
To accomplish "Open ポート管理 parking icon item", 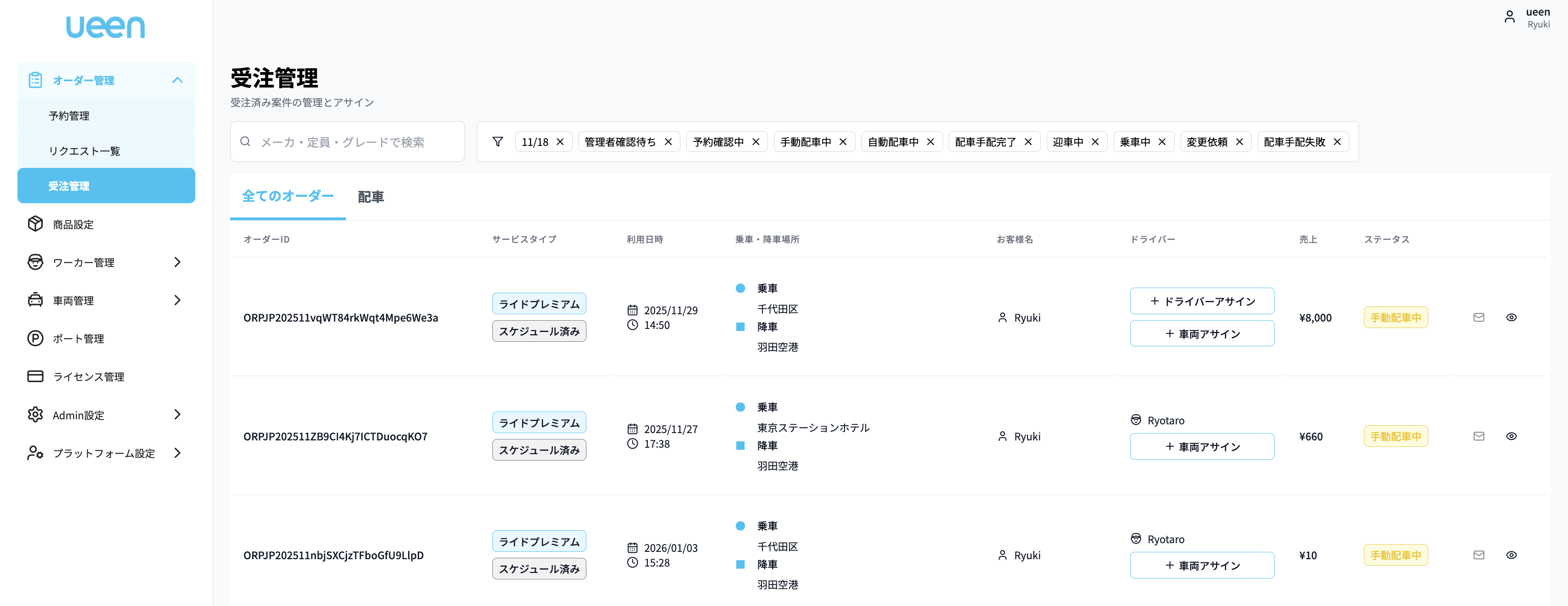I will coord(78,338).
